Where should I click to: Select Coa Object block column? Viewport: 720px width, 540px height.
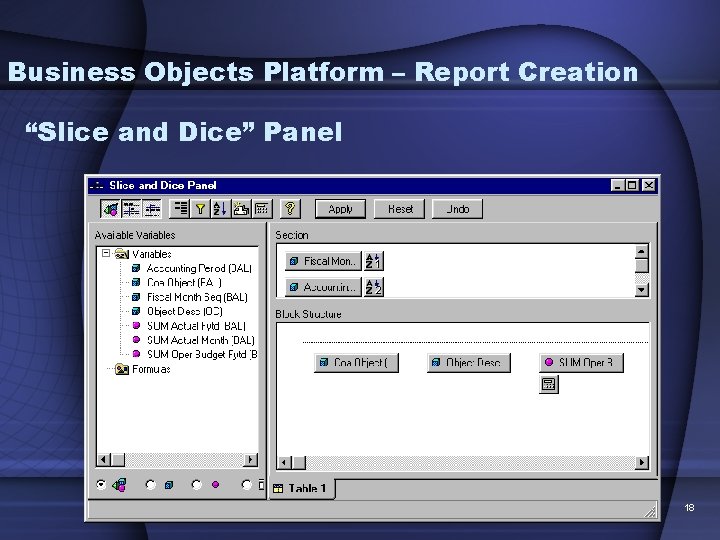pyautogui.click(x=356, y=363)
